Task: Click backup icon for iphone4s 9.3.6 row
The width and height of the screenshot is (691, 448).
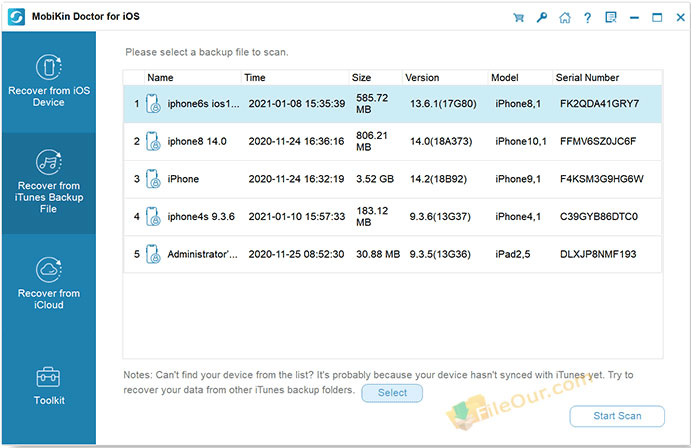Action: 153,216
